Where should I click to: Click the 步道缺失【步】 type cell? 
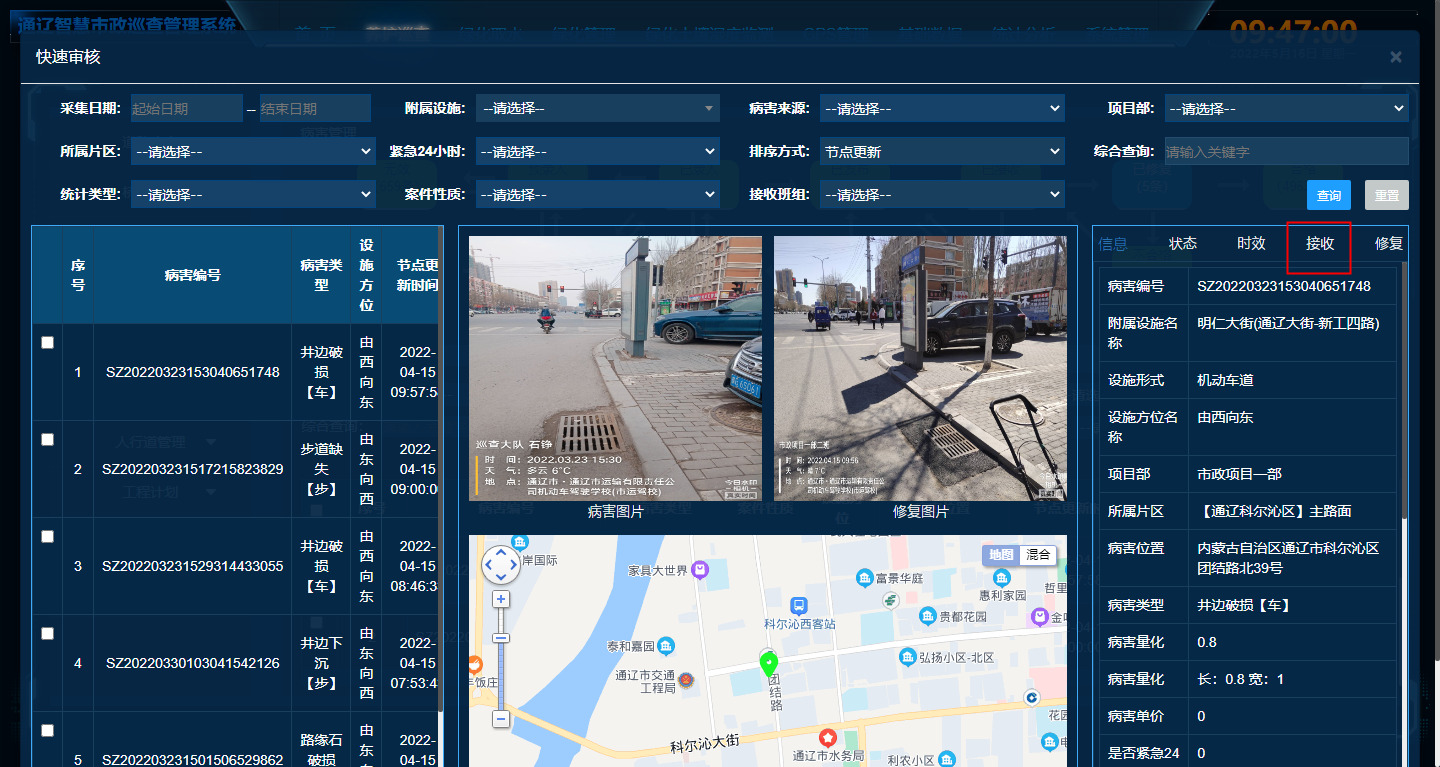pyautogui.click(x=321, y=469)
